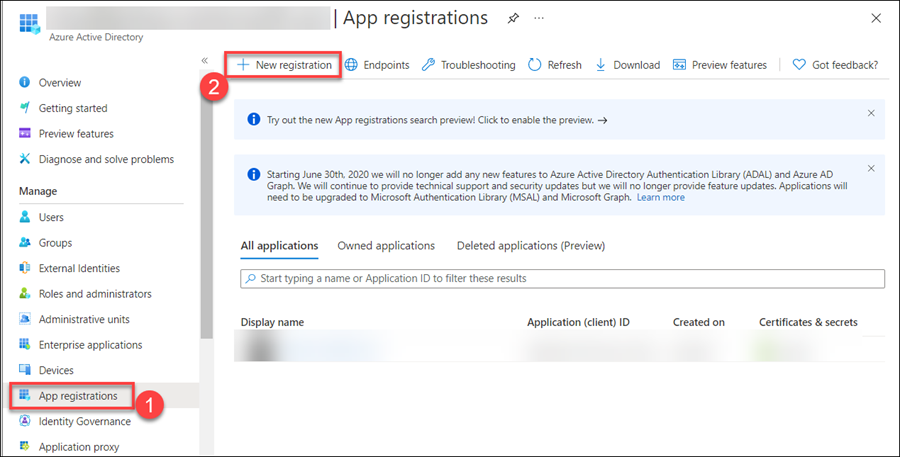Click the search preview banner arrow

pos(602,121)
